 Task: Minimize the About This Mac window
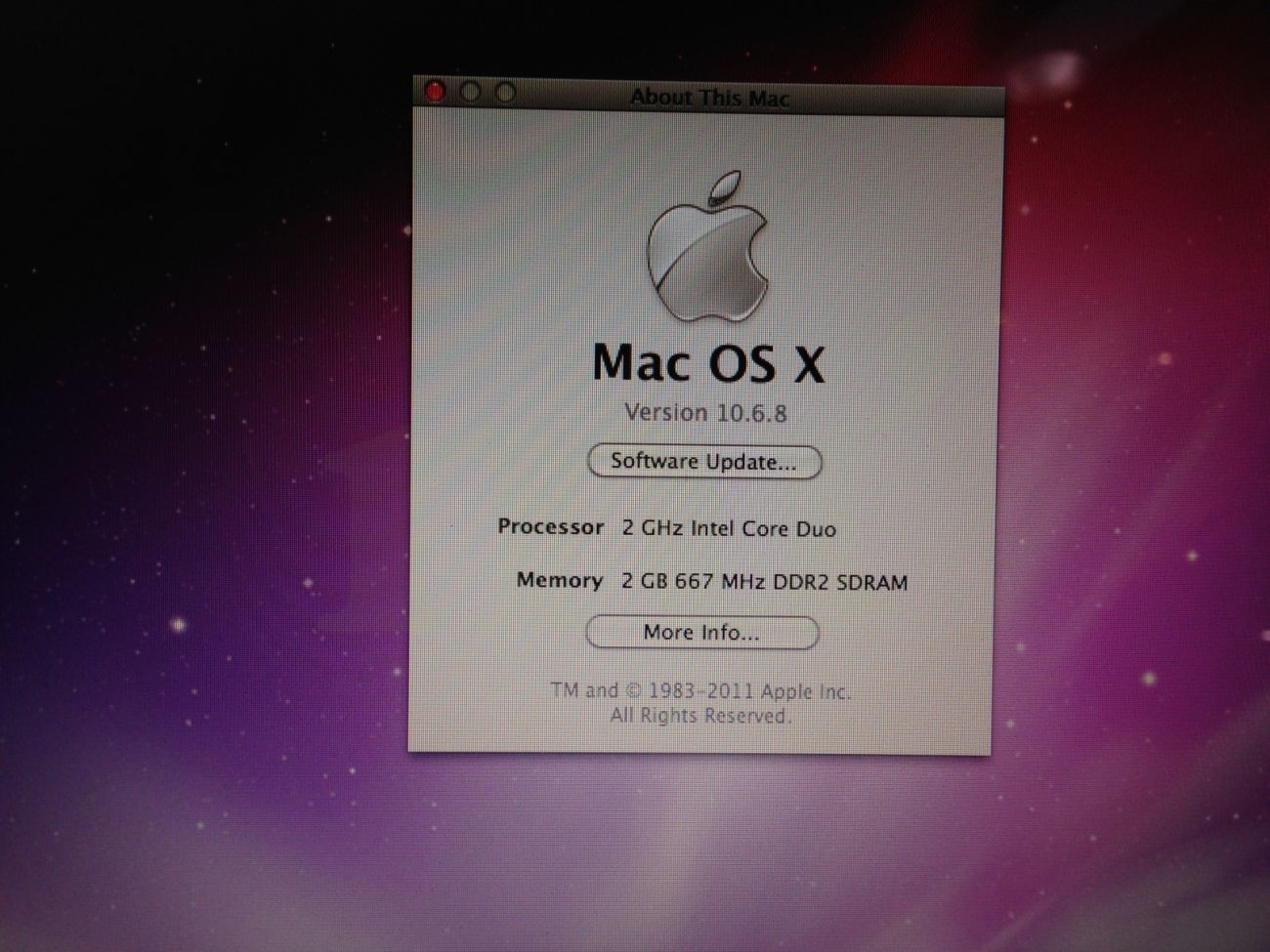(470, 92)
